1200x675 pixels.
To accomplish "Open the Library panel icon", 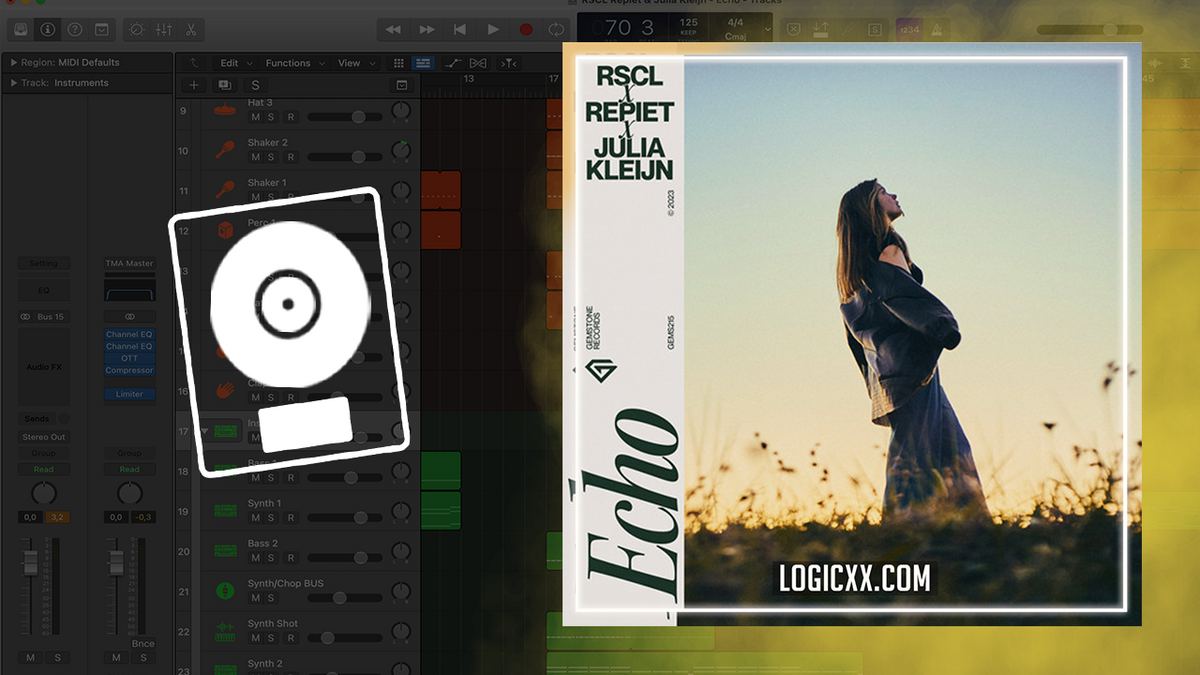I will pos(21,30).
